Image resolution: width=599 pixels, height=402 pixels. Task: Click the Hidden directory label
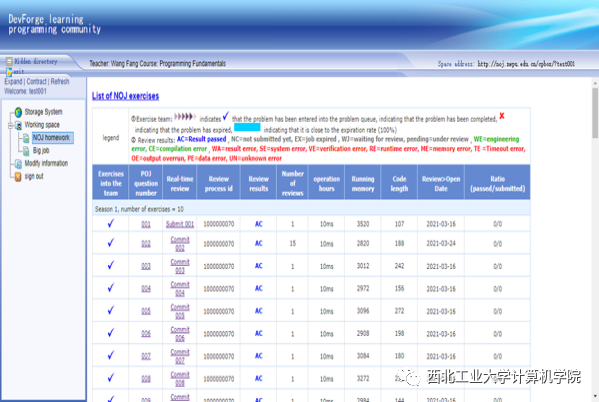pyautogui.click(x=36, y=61)
